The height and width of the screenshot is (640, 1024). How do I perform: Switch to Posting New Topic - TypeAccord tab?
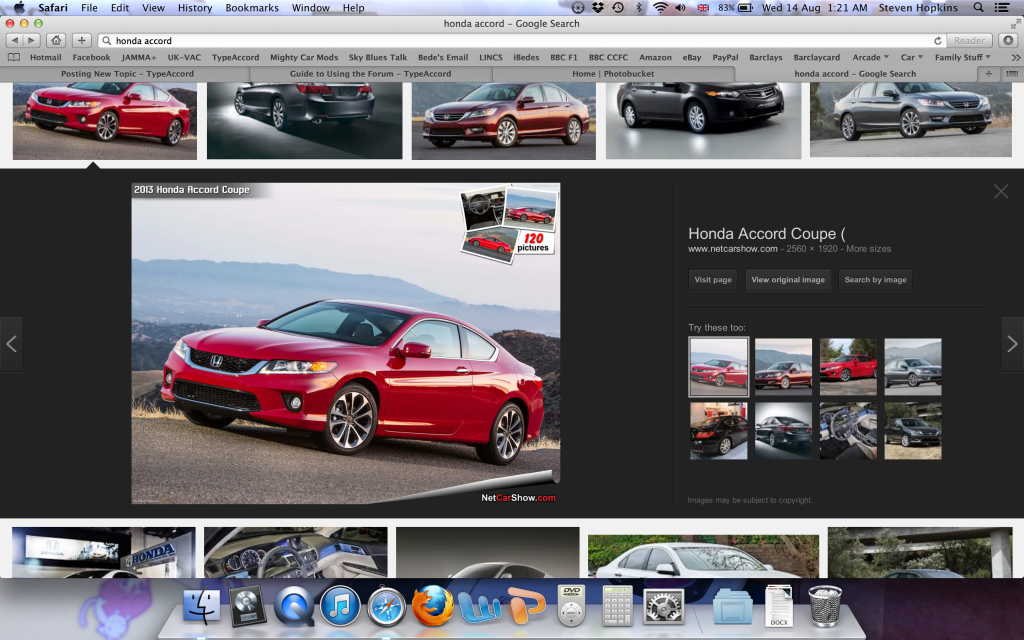[x=127, y=74]
